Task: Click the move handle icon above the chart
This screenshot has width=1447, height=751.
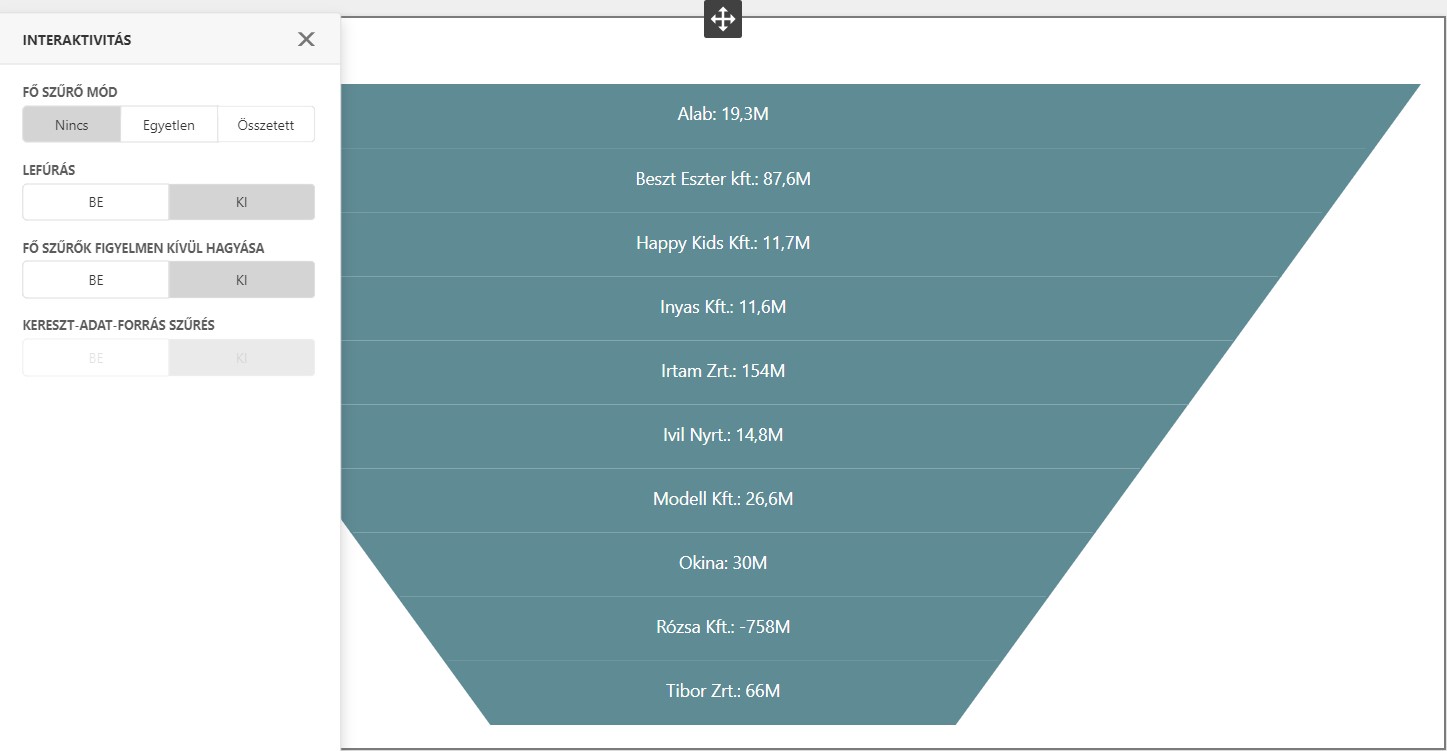Action: (x=722, y=19)
